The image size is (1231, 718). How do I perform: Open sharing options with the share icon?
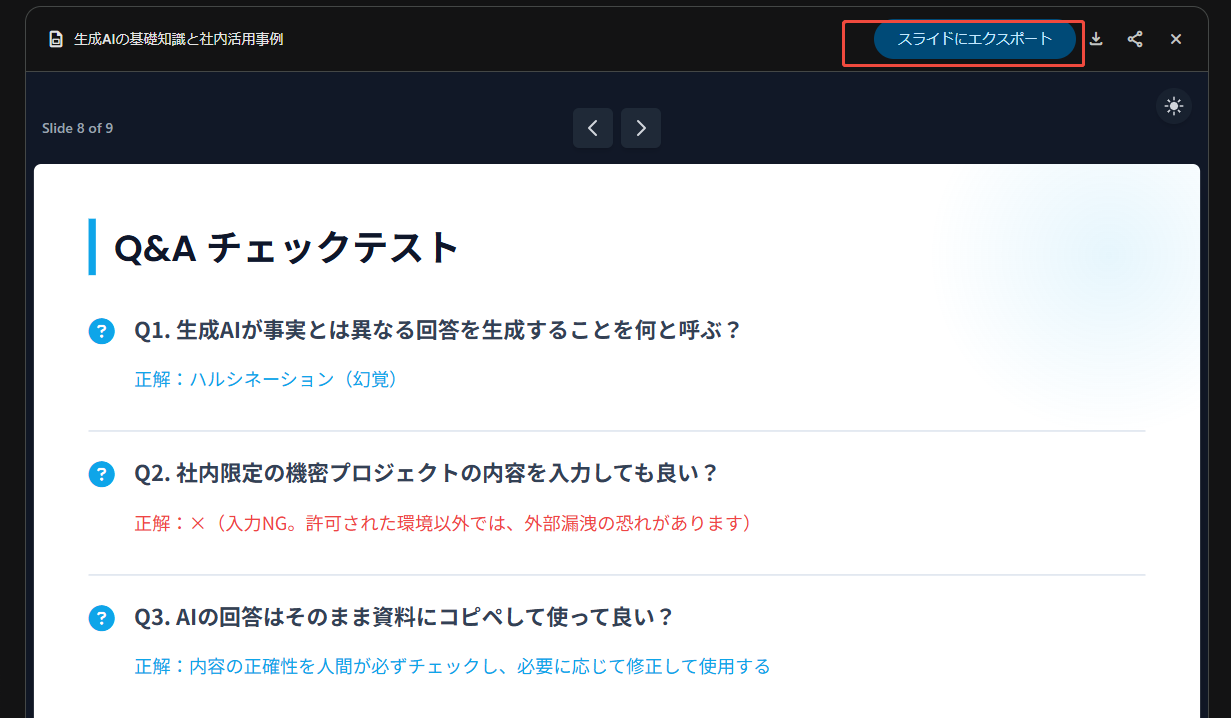point(1135,39)
